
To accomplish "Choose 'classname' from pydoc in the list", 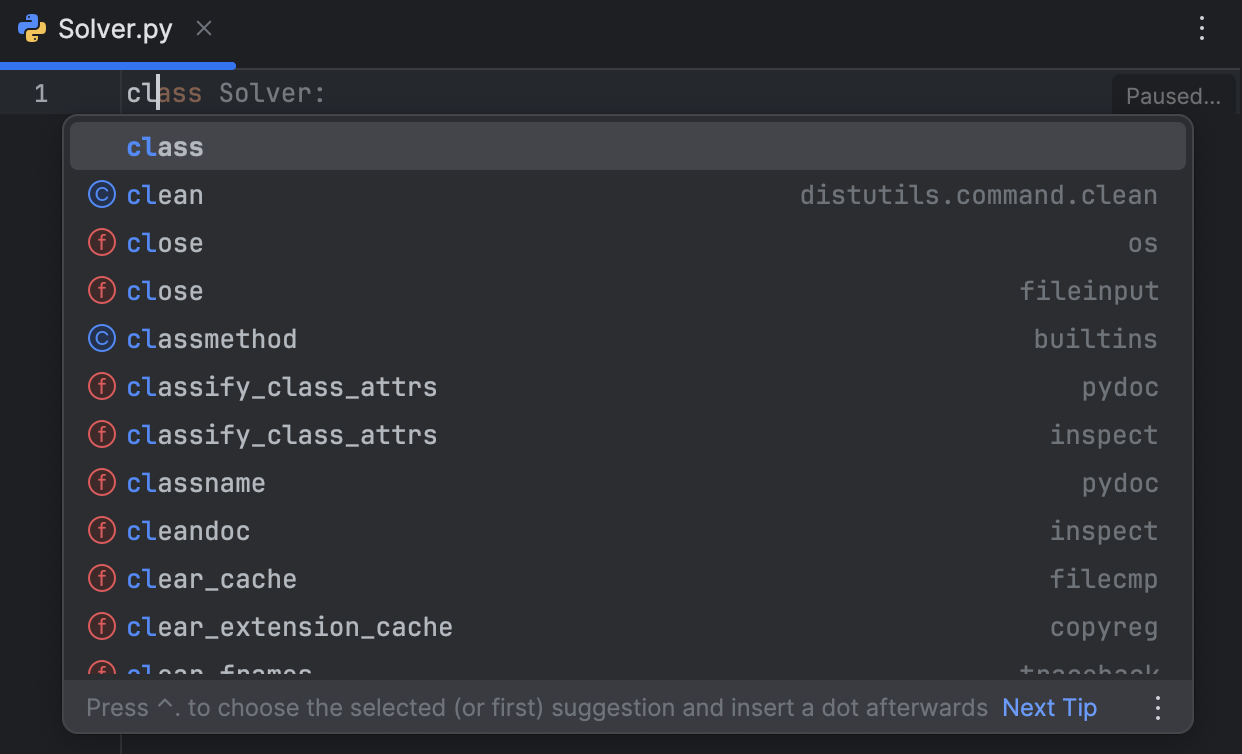I will [196, 482].
